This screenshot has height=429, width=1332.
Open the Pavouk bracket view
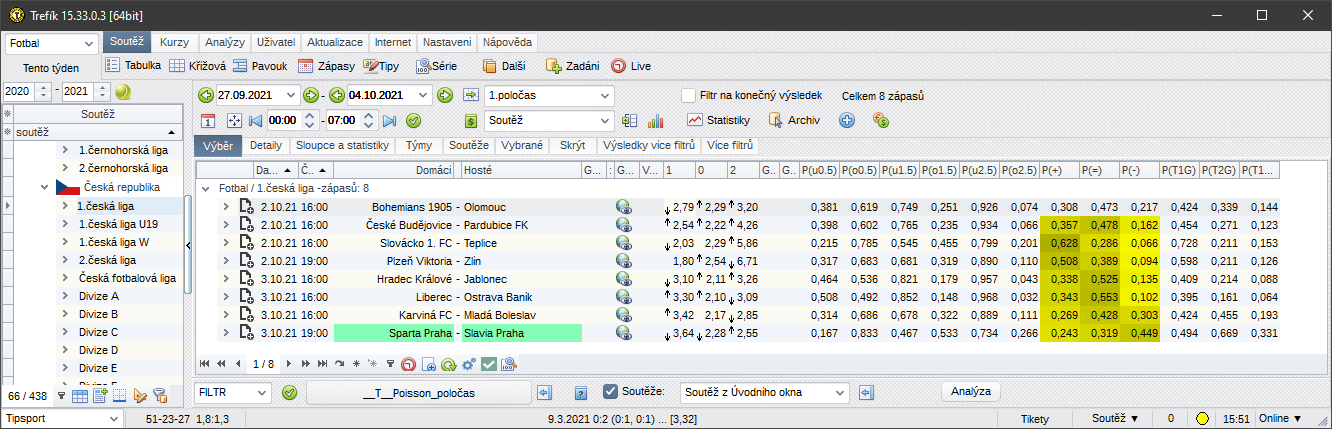[259, 66]
